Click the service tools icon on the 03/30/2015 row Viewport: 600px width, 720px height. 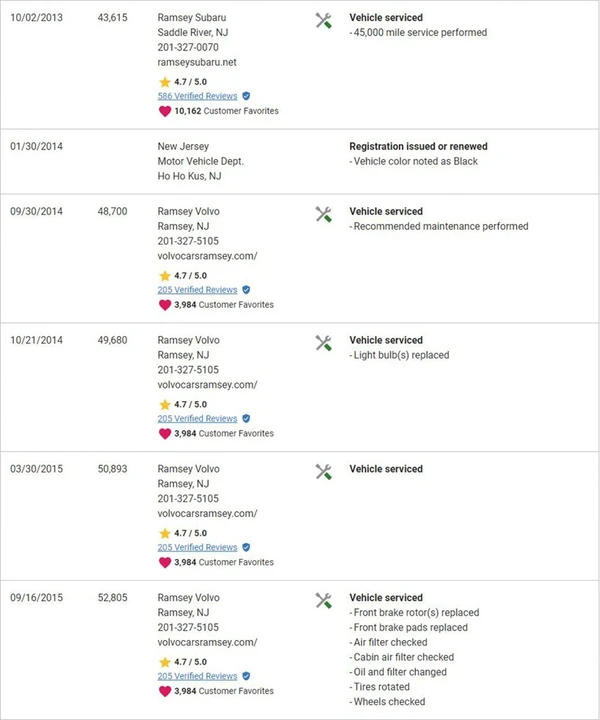324,472
